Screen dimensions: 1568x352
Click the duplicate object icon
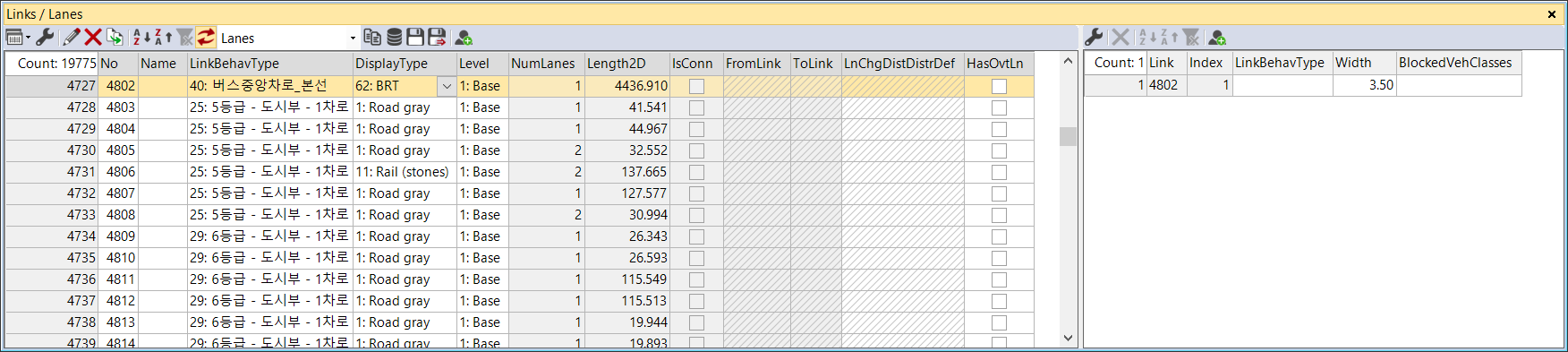click(115, 38)
